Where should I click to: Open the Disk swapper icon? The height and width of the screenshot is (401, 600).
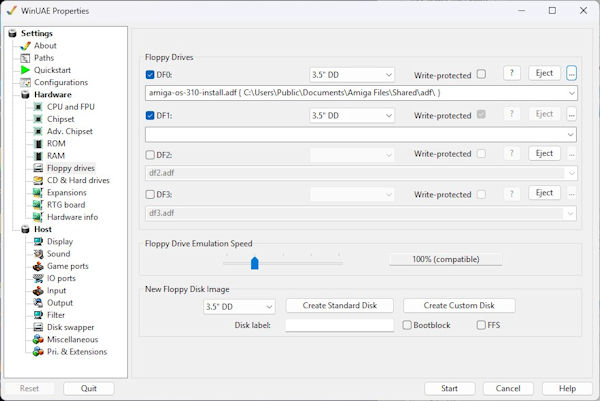pos(38,327)
